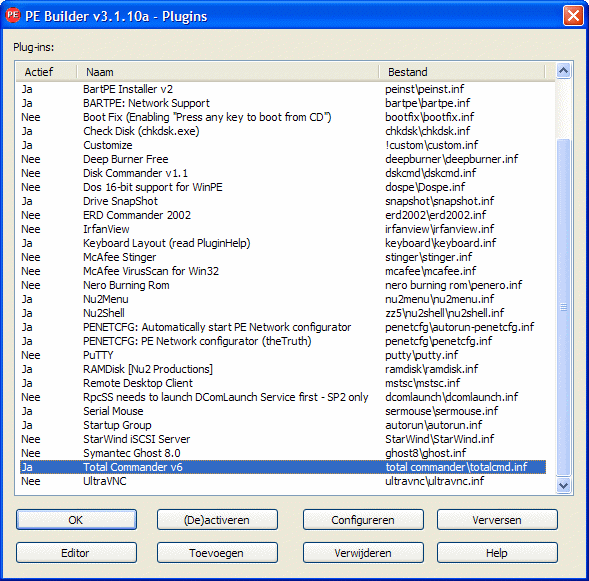589x581 pixels.
Task: Select Check Disk (chkdsk.exe) plugin
Action: click(283, 131)
